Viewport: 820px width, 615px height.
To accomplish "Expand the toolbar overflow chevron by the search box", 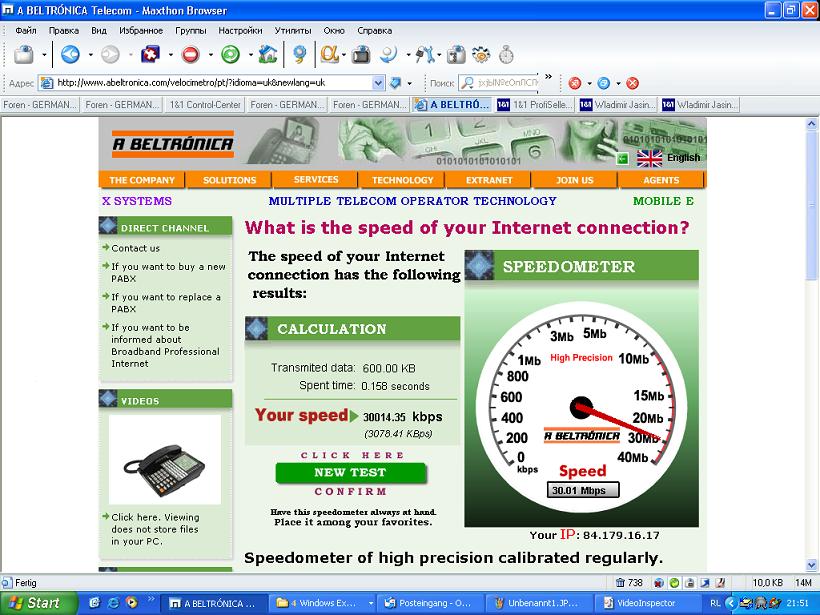I will click(548, 76).
